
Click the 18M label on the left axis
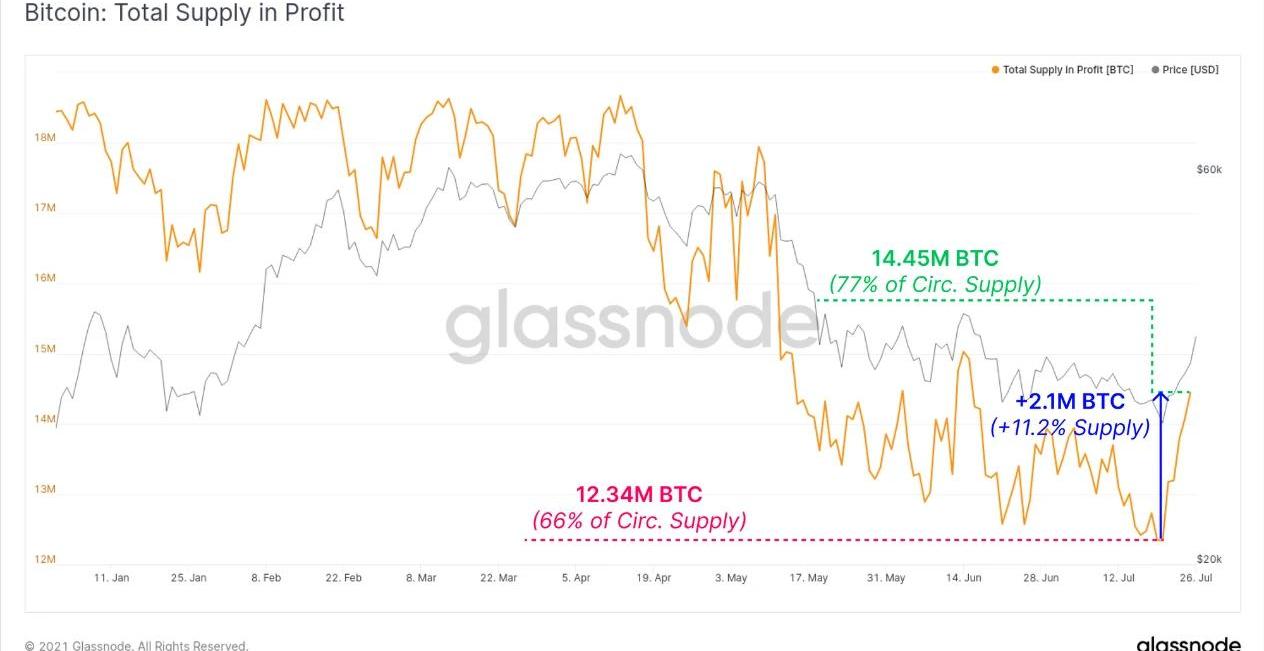(x=45, y=138)
